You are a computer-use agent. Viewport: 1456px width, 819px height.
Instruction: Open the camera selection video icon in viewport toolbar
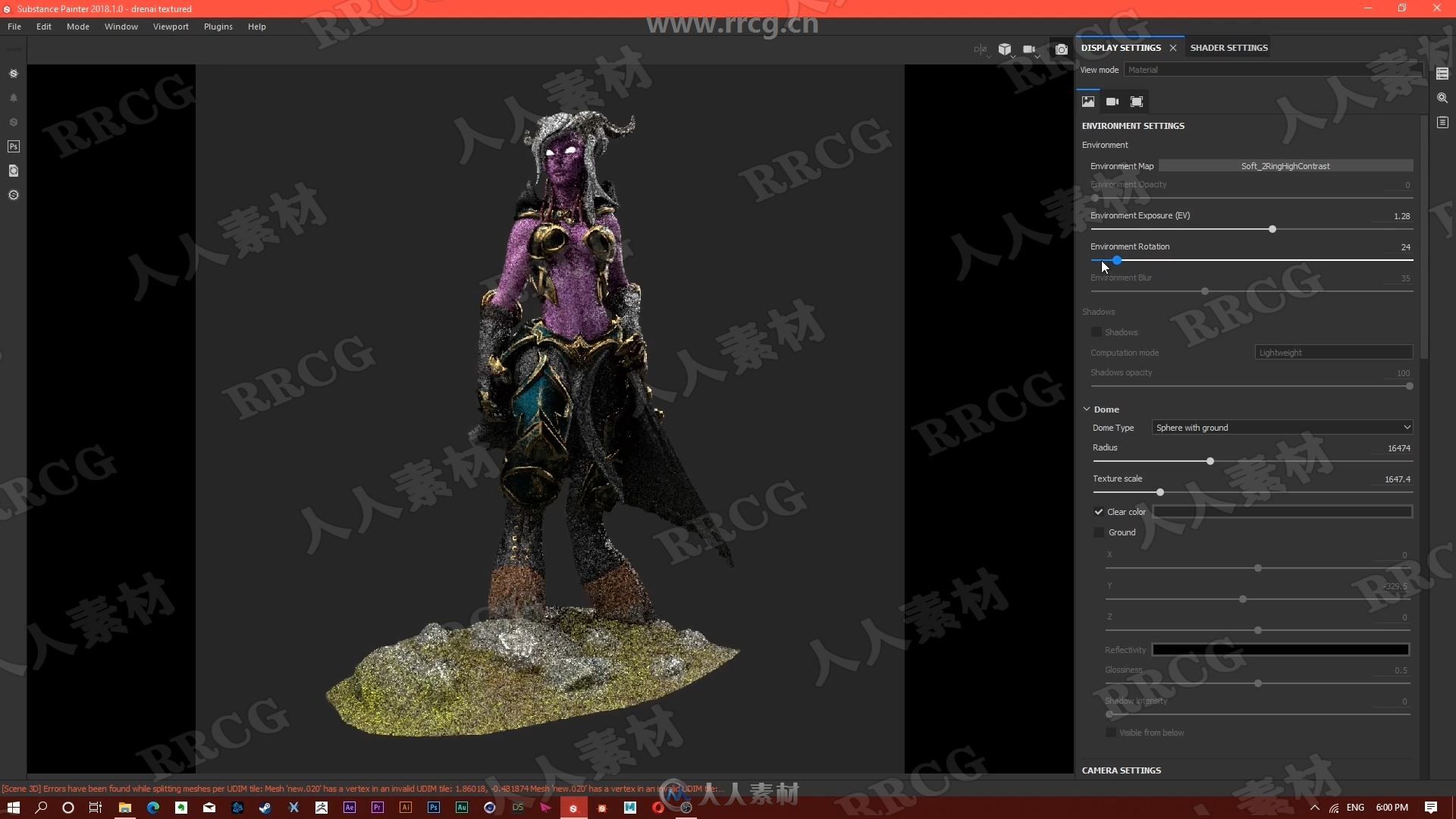[x=1029, y=49]
